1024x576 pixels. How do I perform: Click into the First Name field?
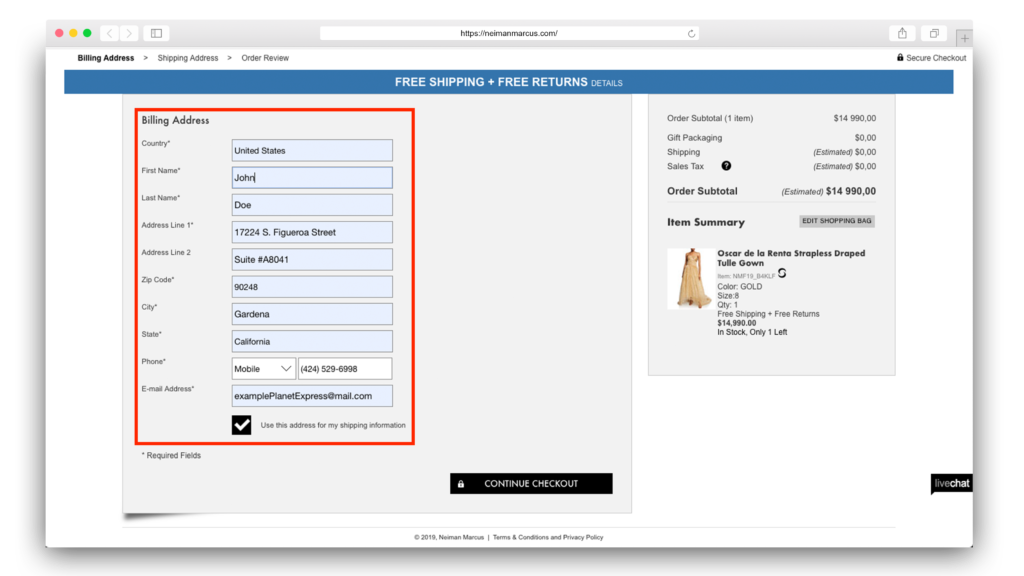312,178
